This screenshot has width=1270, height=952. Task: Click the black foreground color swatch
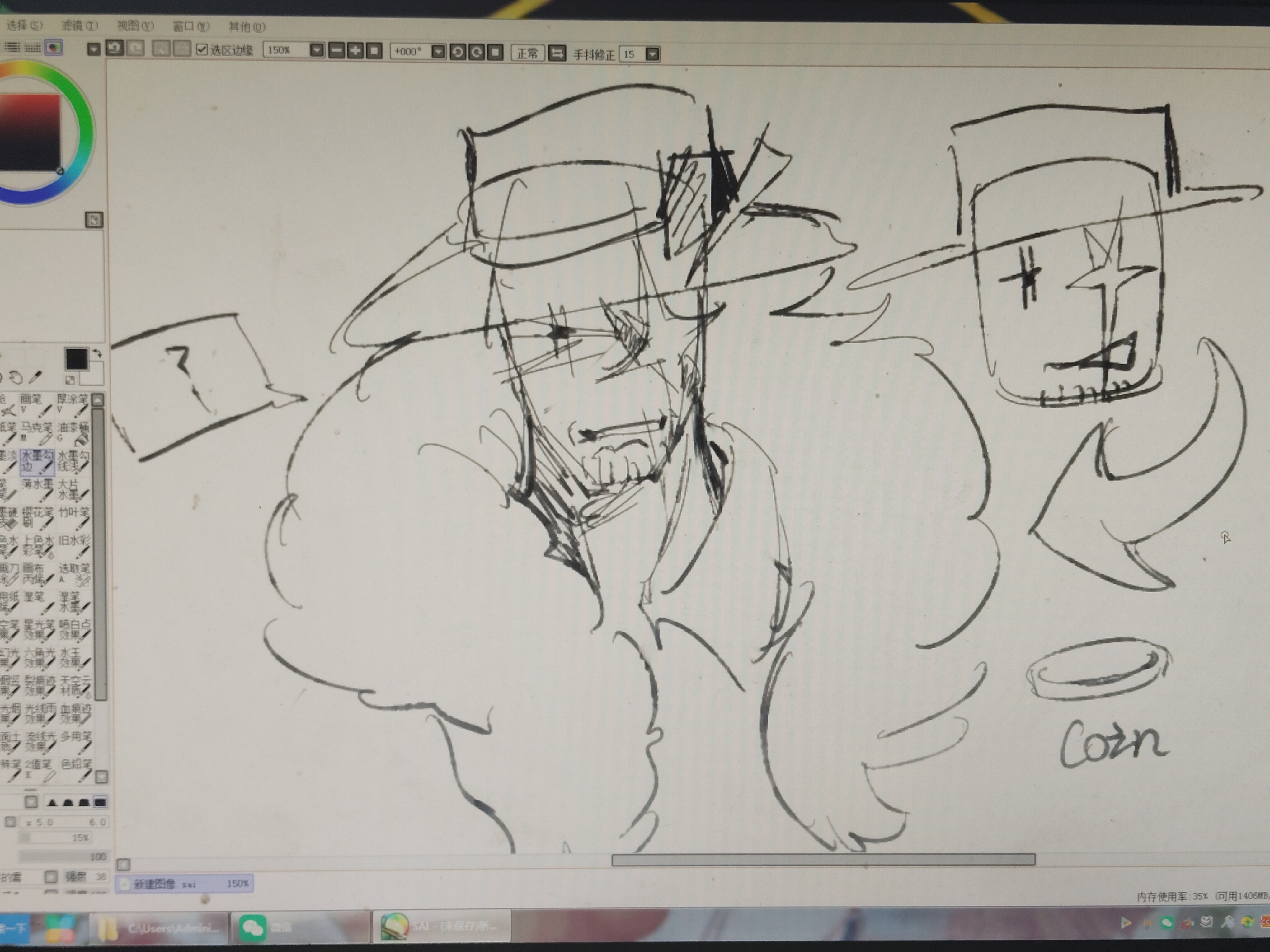click(76, 359)
